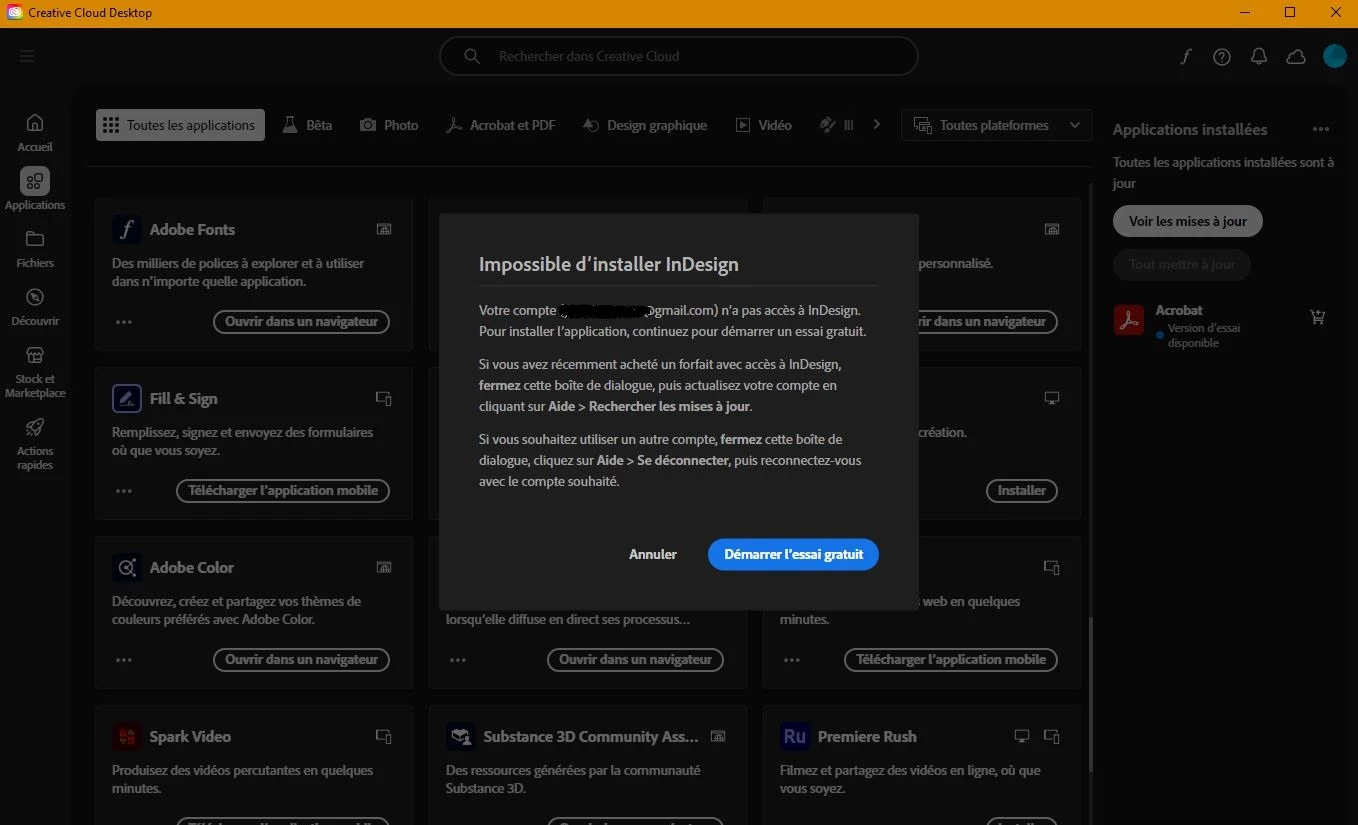Image resolution: width=1358 pixels, height=825 pixels.
Task: Open Stock et Marketplace
Action: [35, 371]
